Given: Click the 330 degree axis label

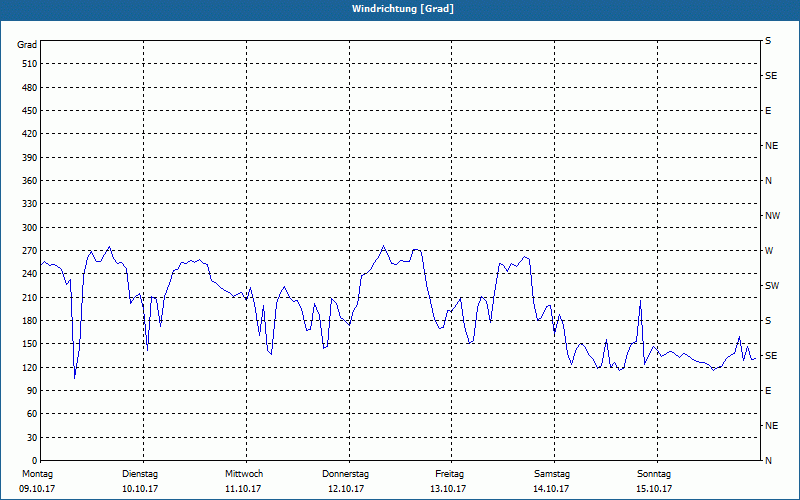Looking at the screenshot, I should [30, 204].
